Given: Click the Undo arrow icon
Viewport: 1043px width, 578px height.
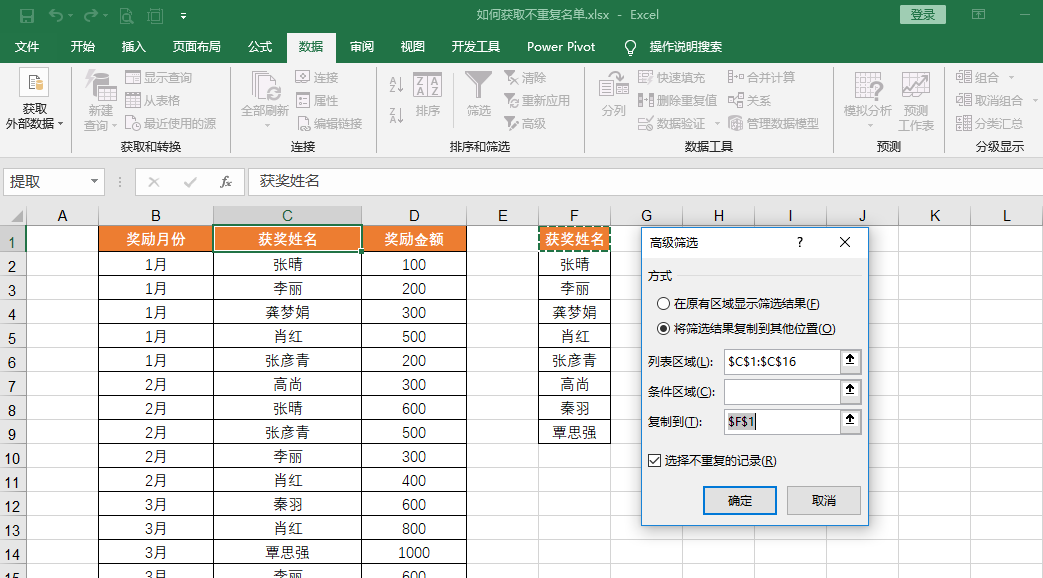Looking at the screenshot, I should coord(56,15).
